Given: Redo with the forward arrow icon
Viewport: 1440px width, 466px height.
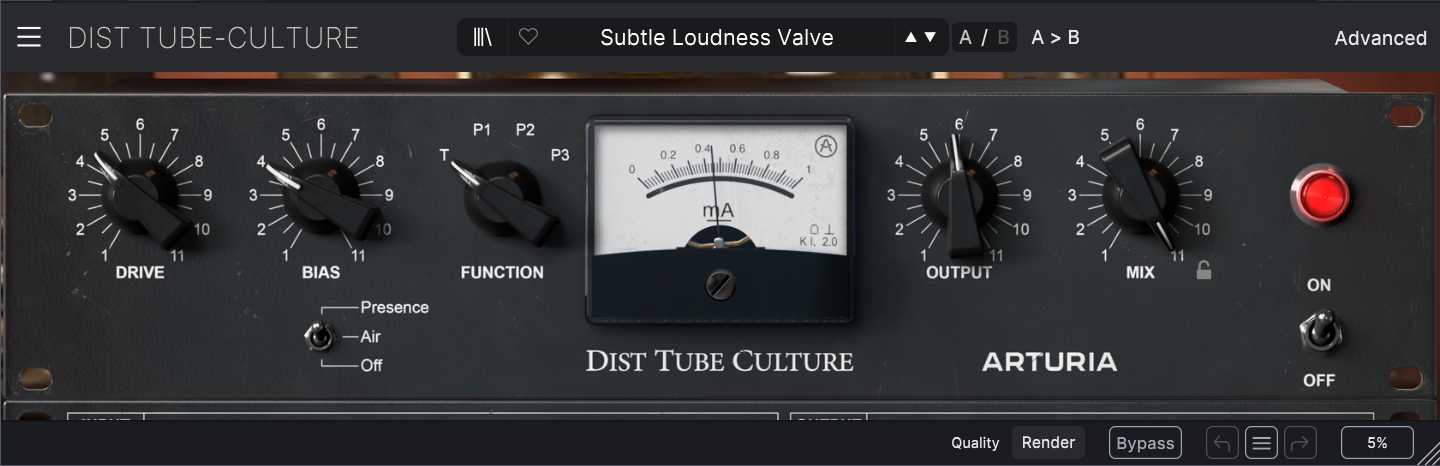Looking at the screenshot, I should coord(1301,443).
